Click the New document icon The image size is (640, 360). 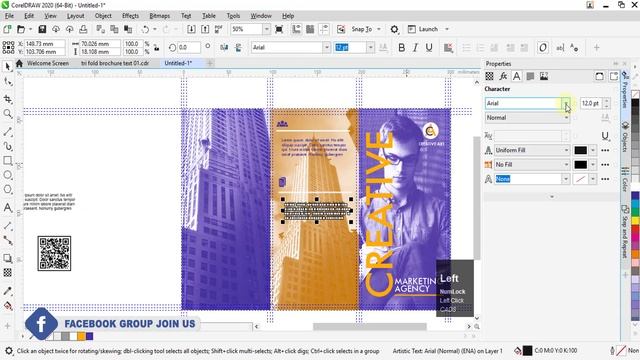click(x=7, y=29)
